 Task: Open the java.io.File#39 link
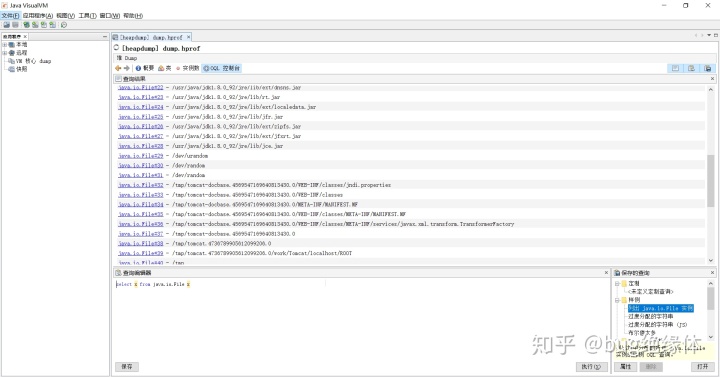(141, 253)
